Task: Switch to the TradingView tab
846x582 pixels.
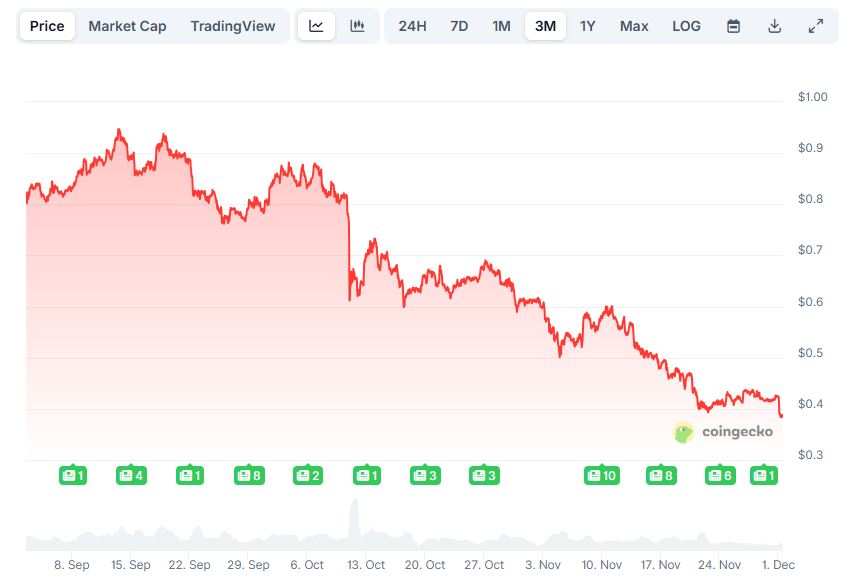Action: (x=233, y=25)
